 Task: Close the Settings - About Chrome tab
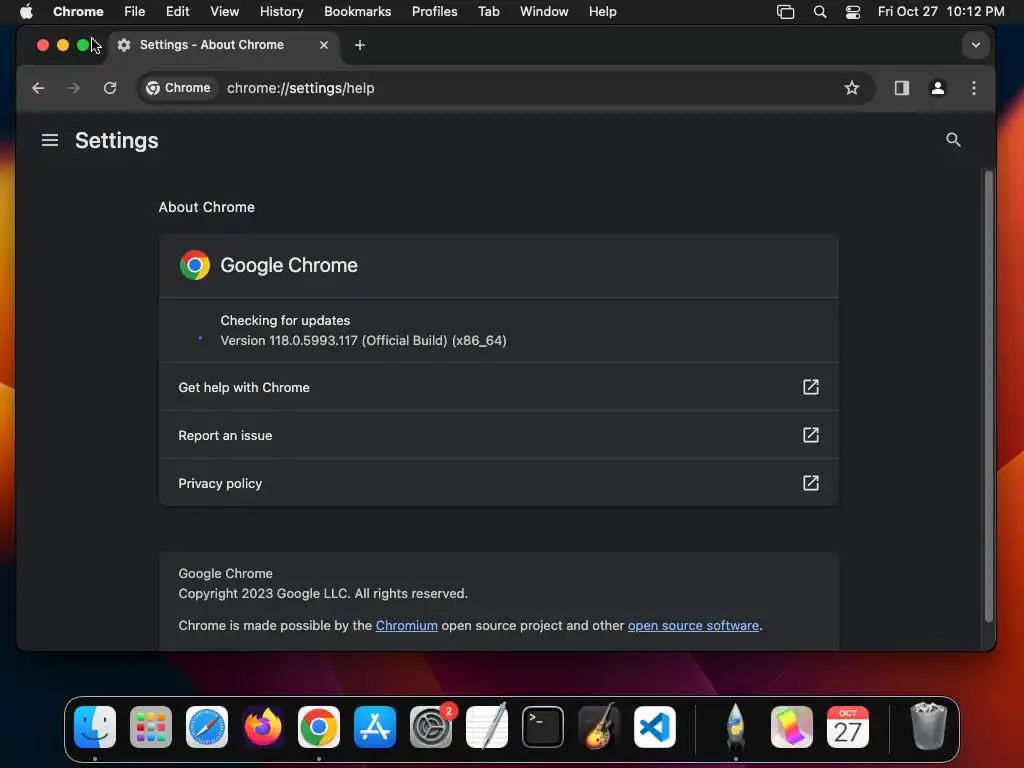pos(323,45)
